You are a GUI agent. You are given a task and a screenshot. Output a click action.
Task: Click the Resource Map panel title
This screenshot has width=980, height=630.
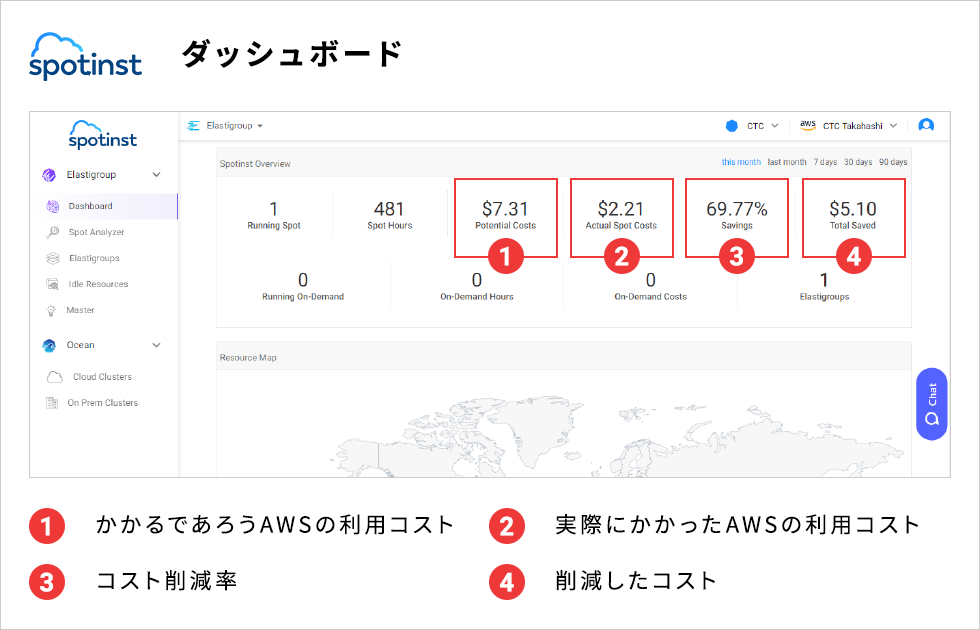pos(248,358)
